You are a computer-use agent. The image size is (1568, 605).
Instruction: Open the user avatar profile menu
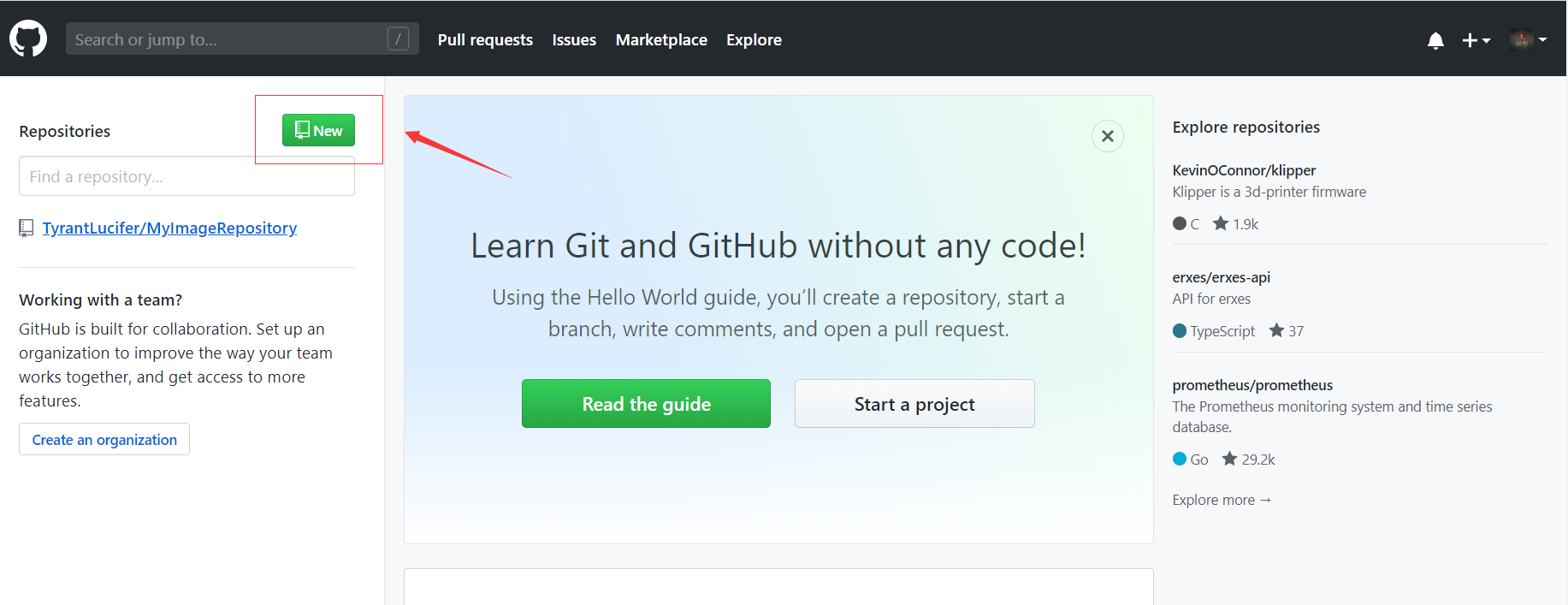(1529, 39)
